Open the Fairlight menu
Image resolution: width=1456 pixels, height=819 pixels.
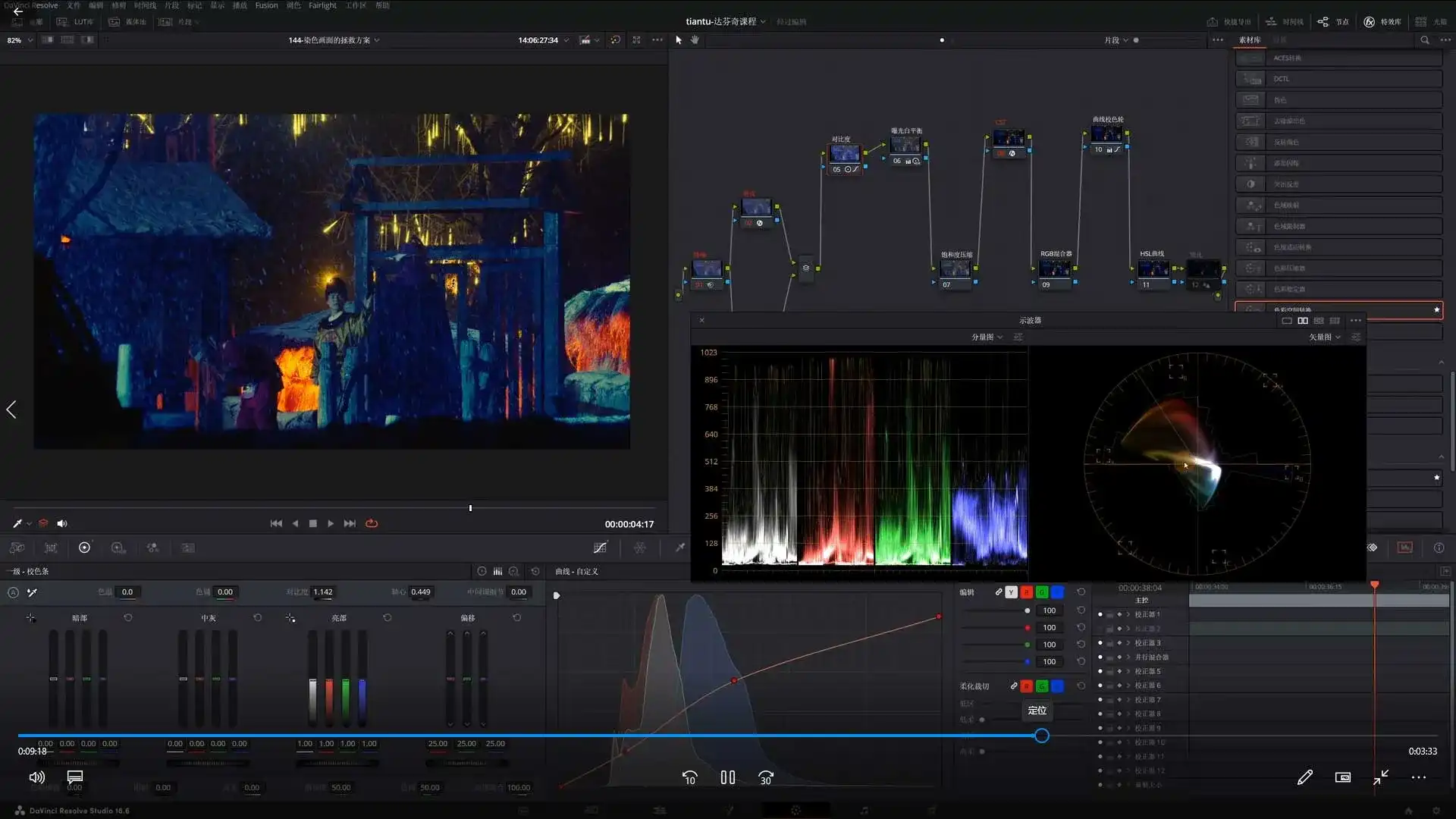tap(322, 5)
